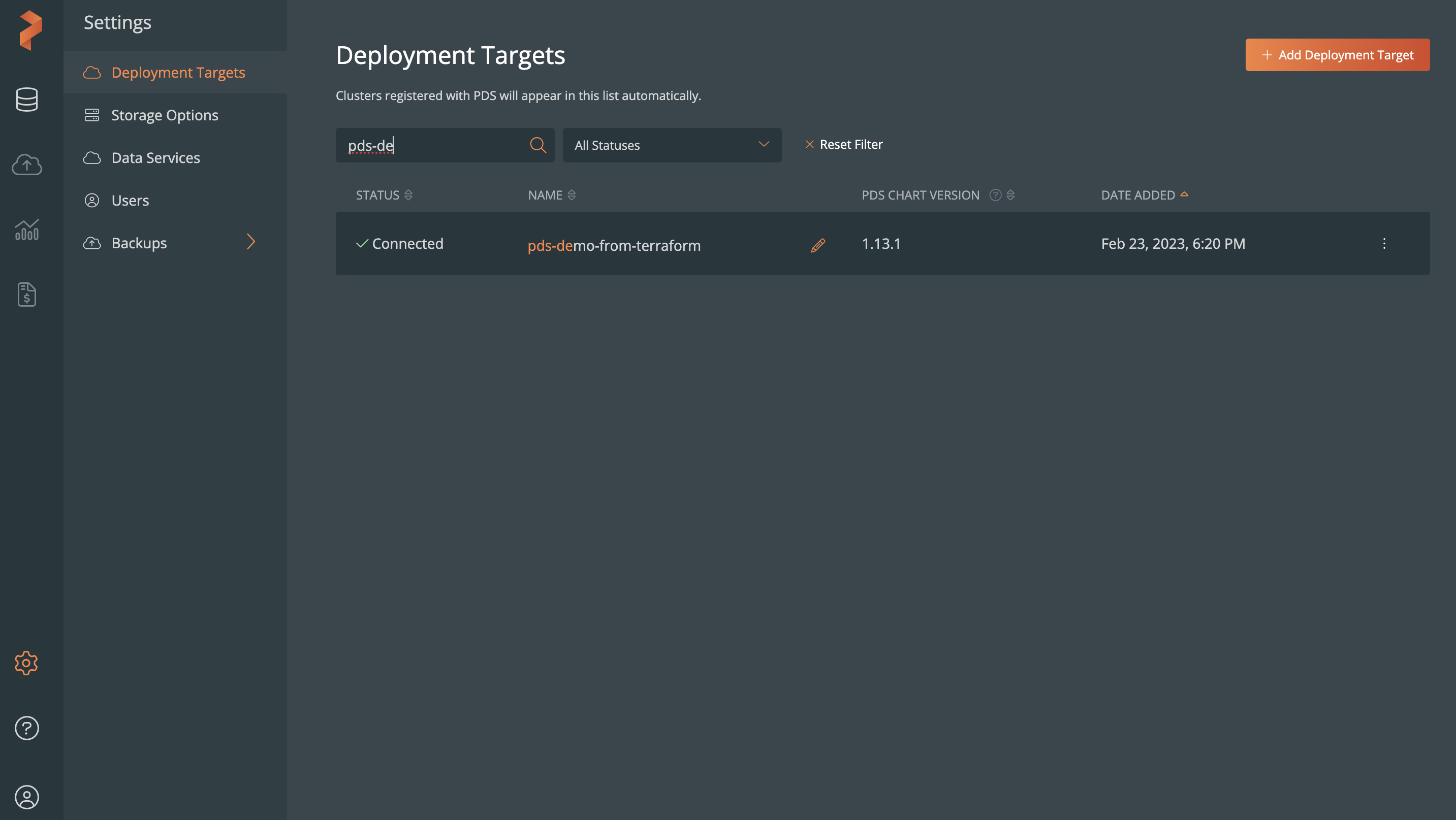Click the pds-demo-from-terraform name link
This screenshot has width=1456, height=820.
(x=614, y=244)
